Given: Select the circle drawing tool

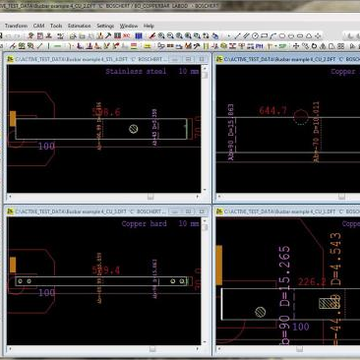Looking at the screenshot, I should coord(255,36).
